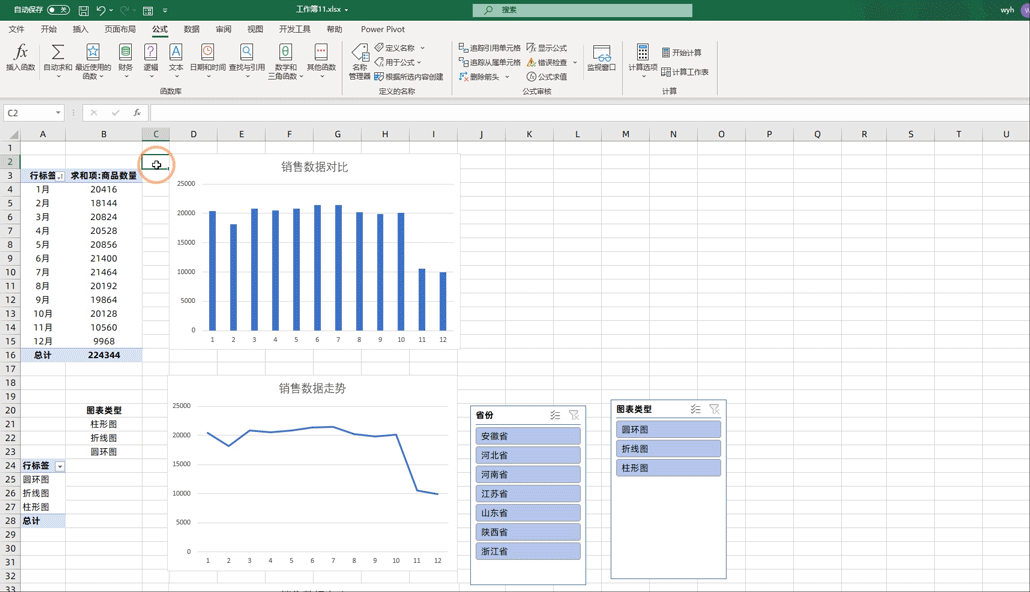Open the Name Manager (名称管理器)
1030x592 pixels.
tap(359, 60)
